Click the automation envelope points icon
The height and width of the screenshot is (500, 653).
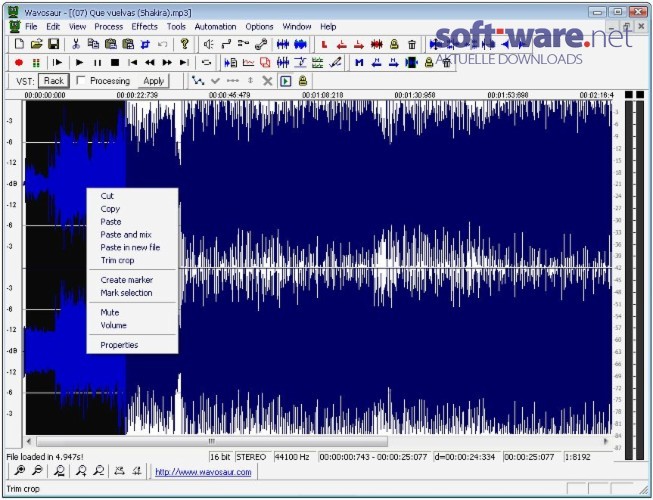(198, 81)
